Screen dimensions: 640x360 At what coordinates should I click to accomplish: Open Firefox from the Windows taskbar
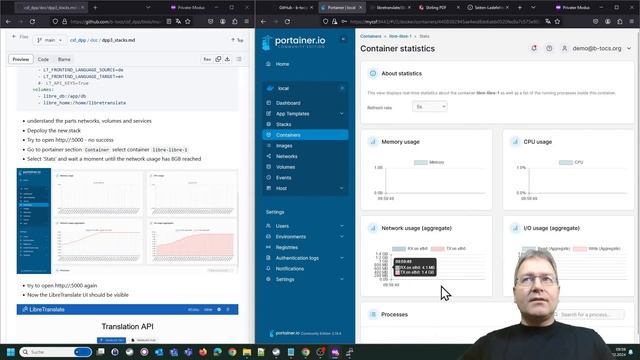(x=203, y=352)
